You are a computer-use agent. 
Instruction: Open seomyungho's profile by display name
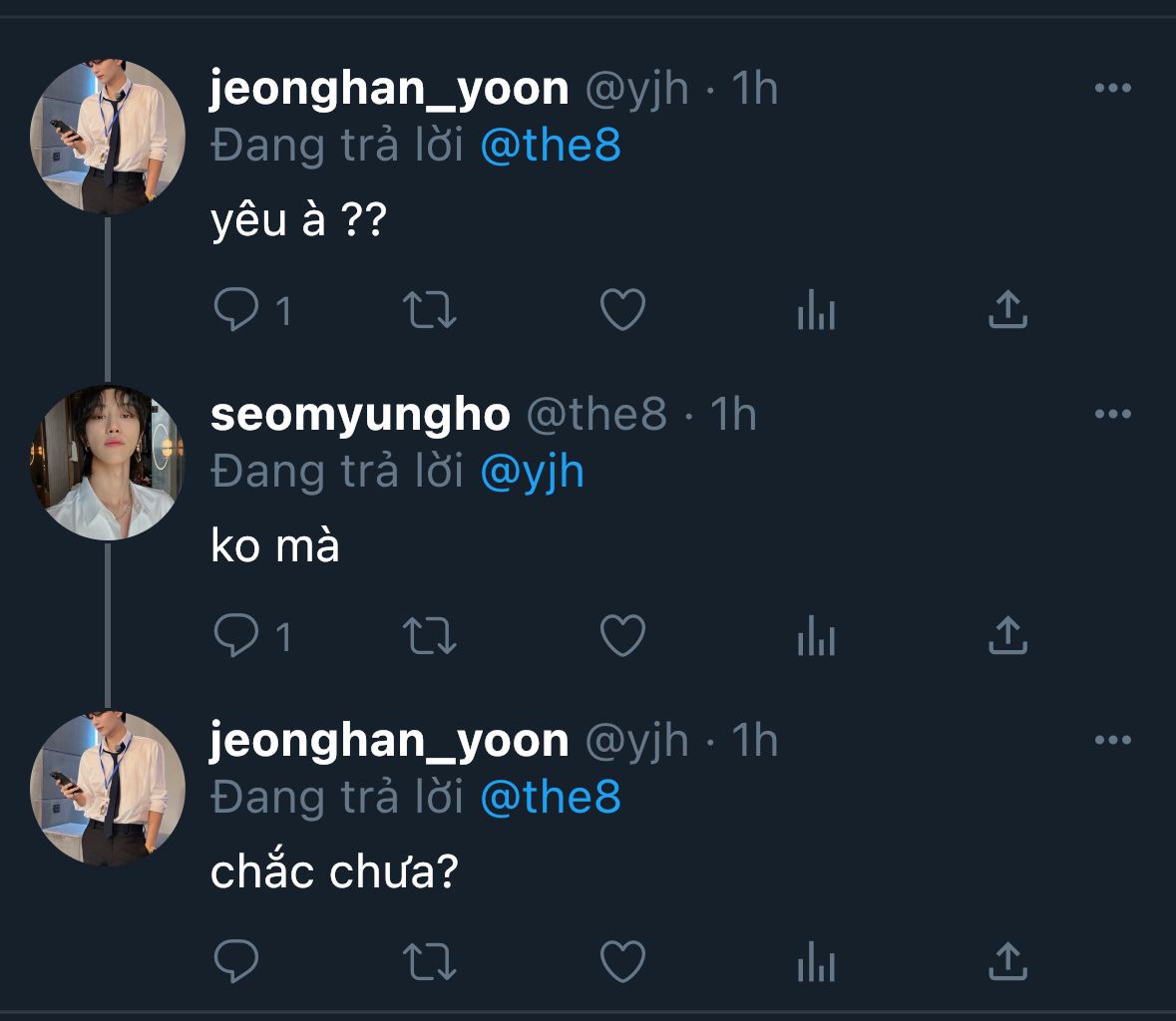point(360,415)
